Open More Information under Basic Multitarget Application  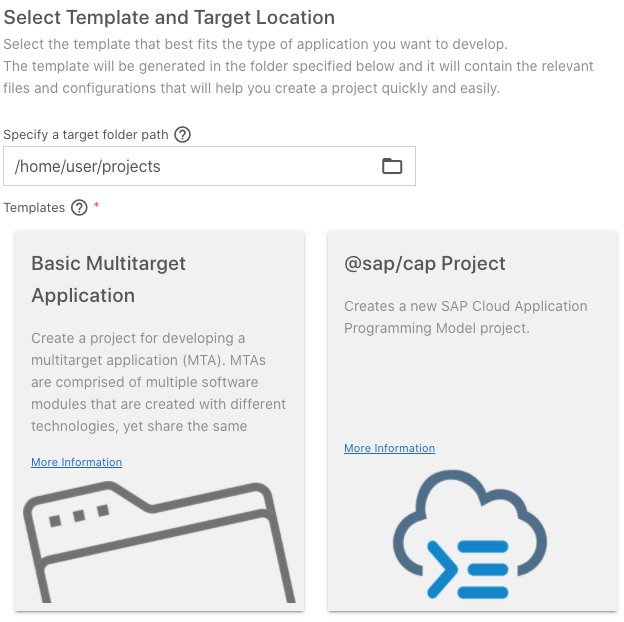[x=76, y=462]
